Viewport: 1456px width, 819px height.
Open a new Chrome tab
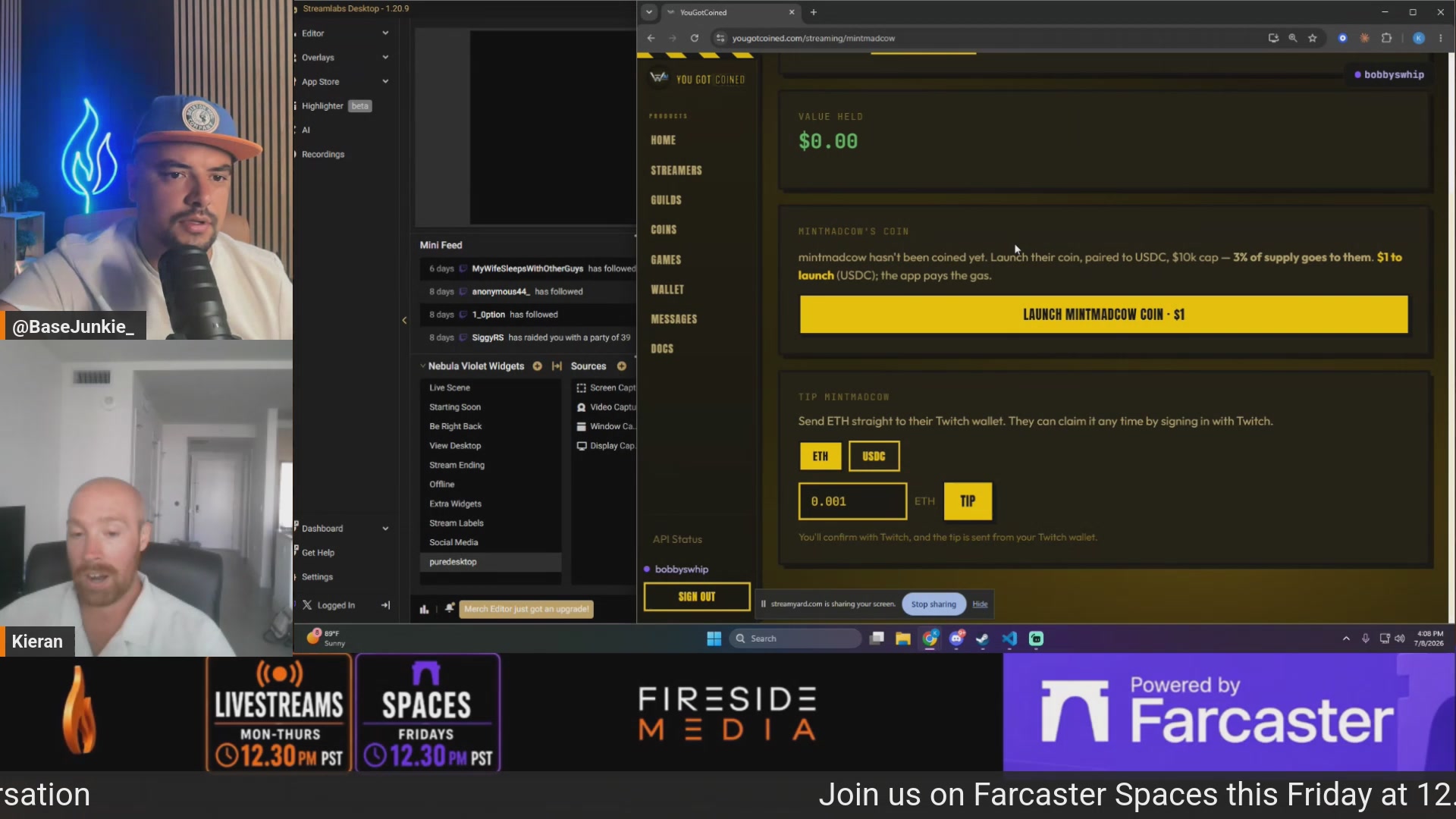pos(814,12)
